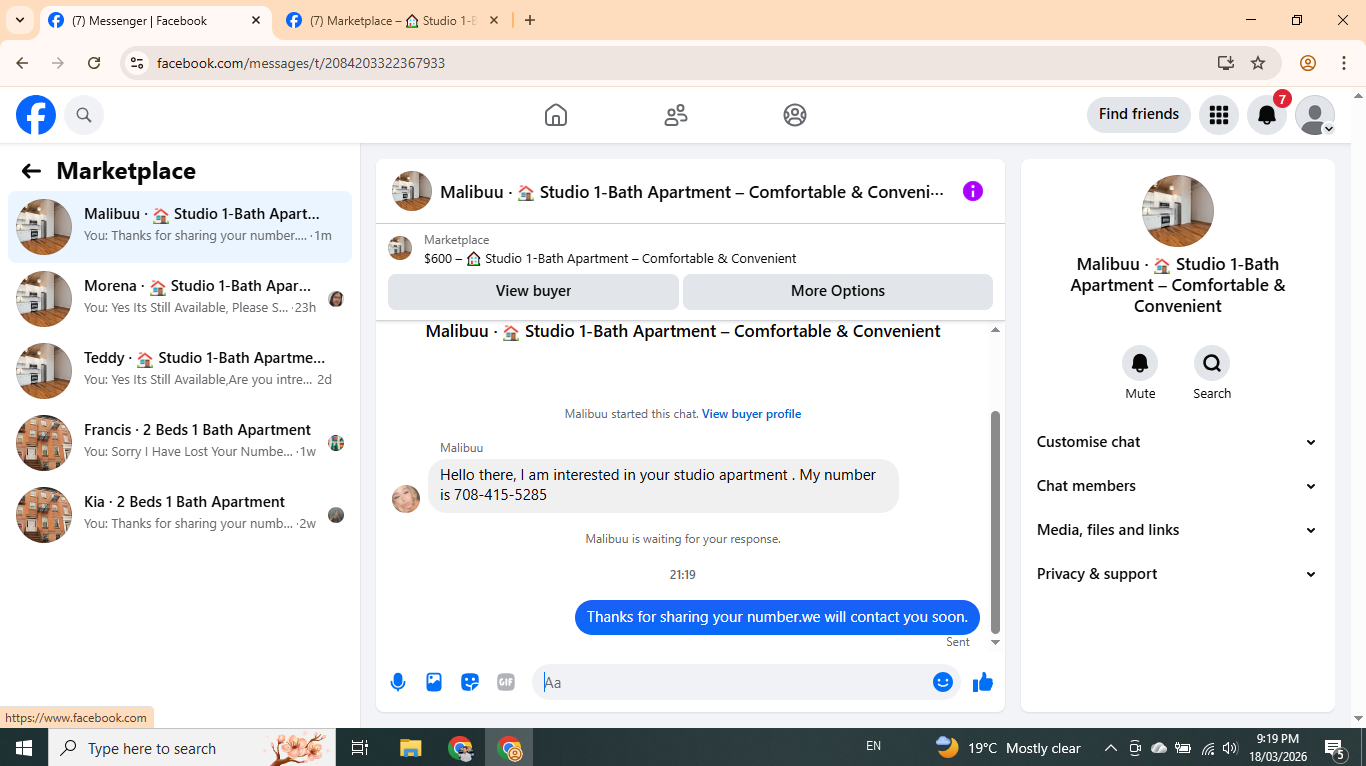
Task: Choose a sticker icon
Action: (x=470, y=682)
